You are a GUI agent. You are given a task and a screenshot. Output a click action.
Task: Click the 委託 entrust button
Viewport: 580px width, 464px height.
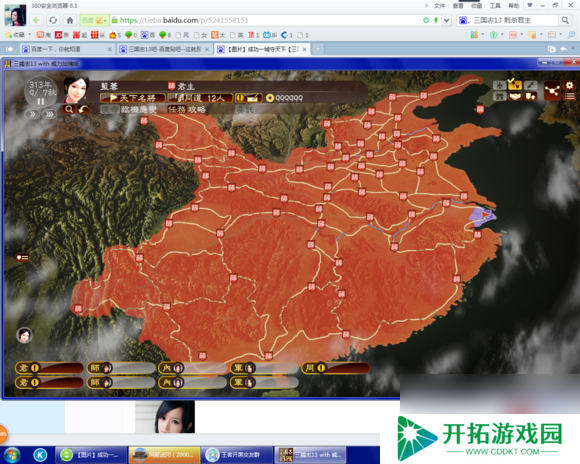[x=246, y=110]
